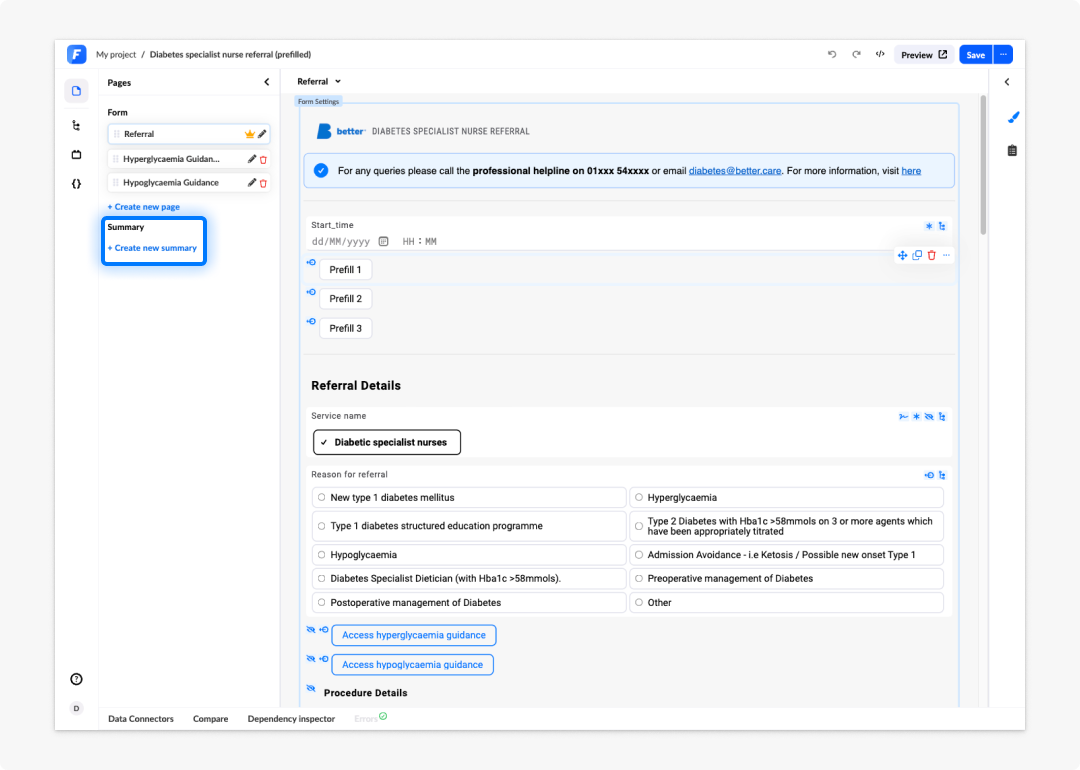This screenshot has width=1080, height=770.
Task: Open the calendar-like icon in left sidebar
Action: point(76,154)
